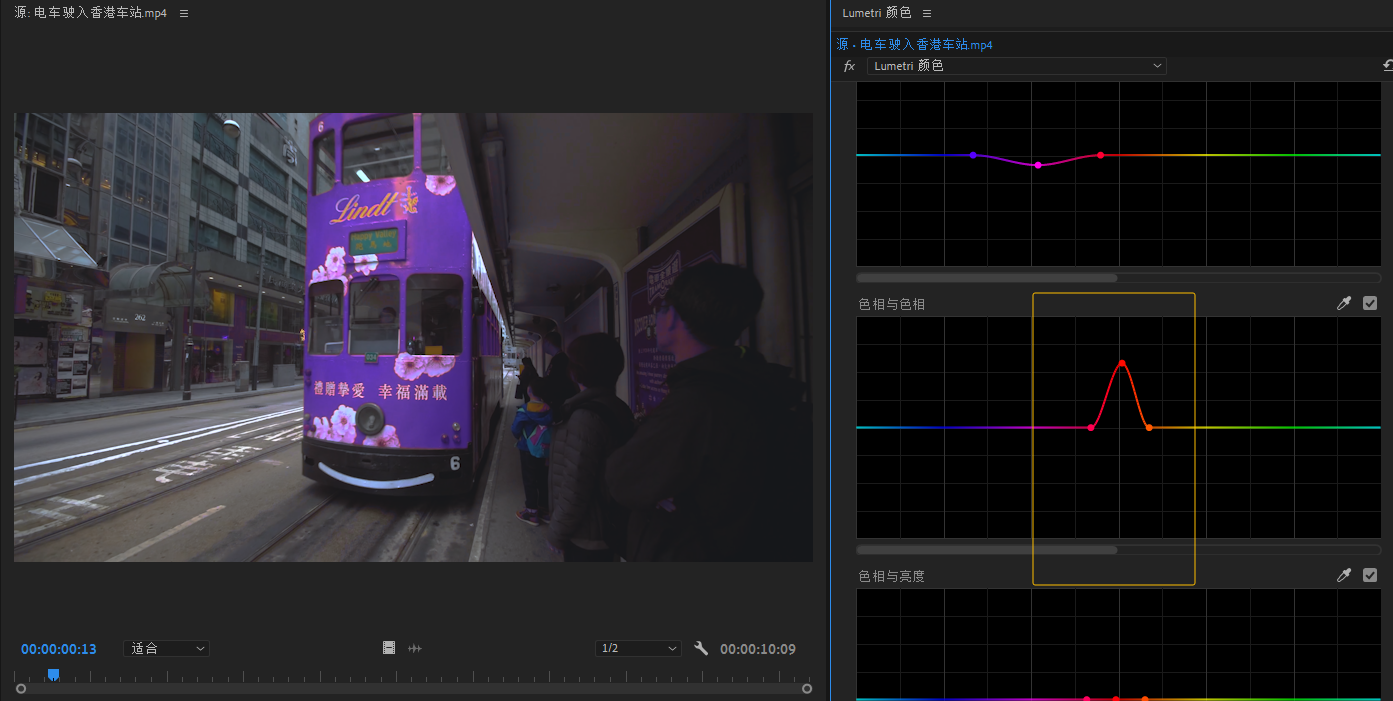Click the 色相与亮度 section label
This screenshot has height=701, width=1393.
(x=892, y=576)
